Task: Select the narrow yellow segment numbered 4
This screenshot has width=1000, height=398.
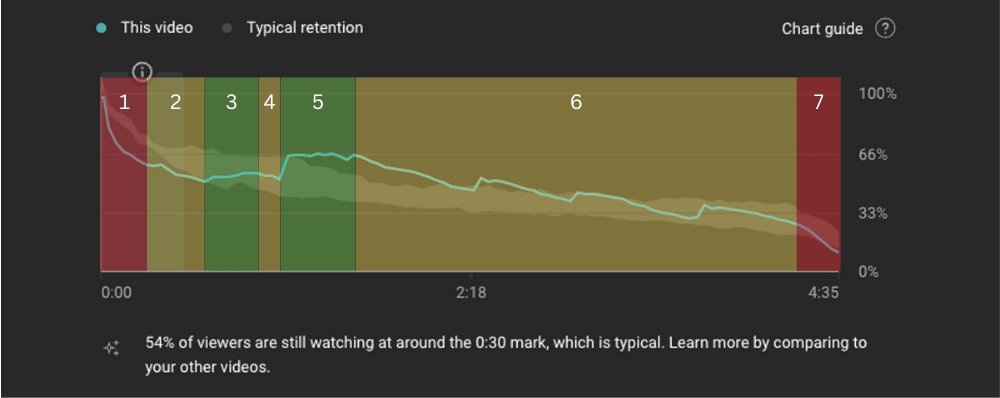Action: [x=269, y=174]
